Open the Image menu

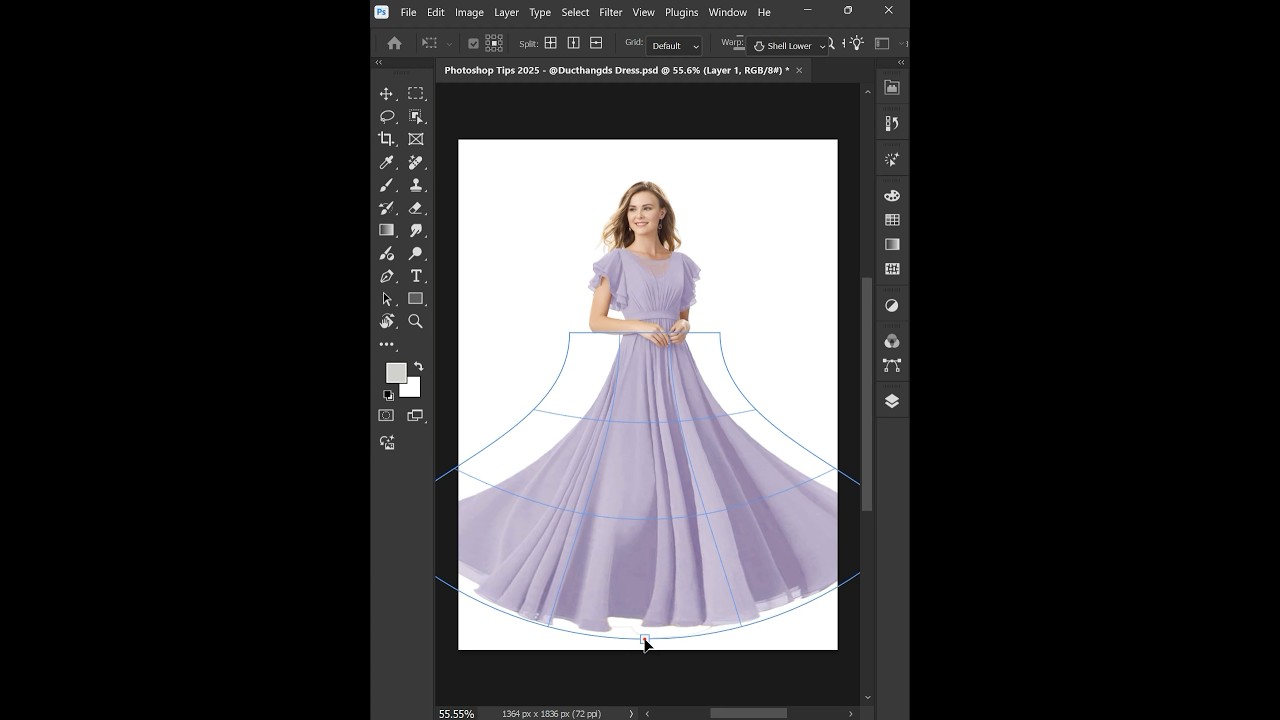(469, 12)
